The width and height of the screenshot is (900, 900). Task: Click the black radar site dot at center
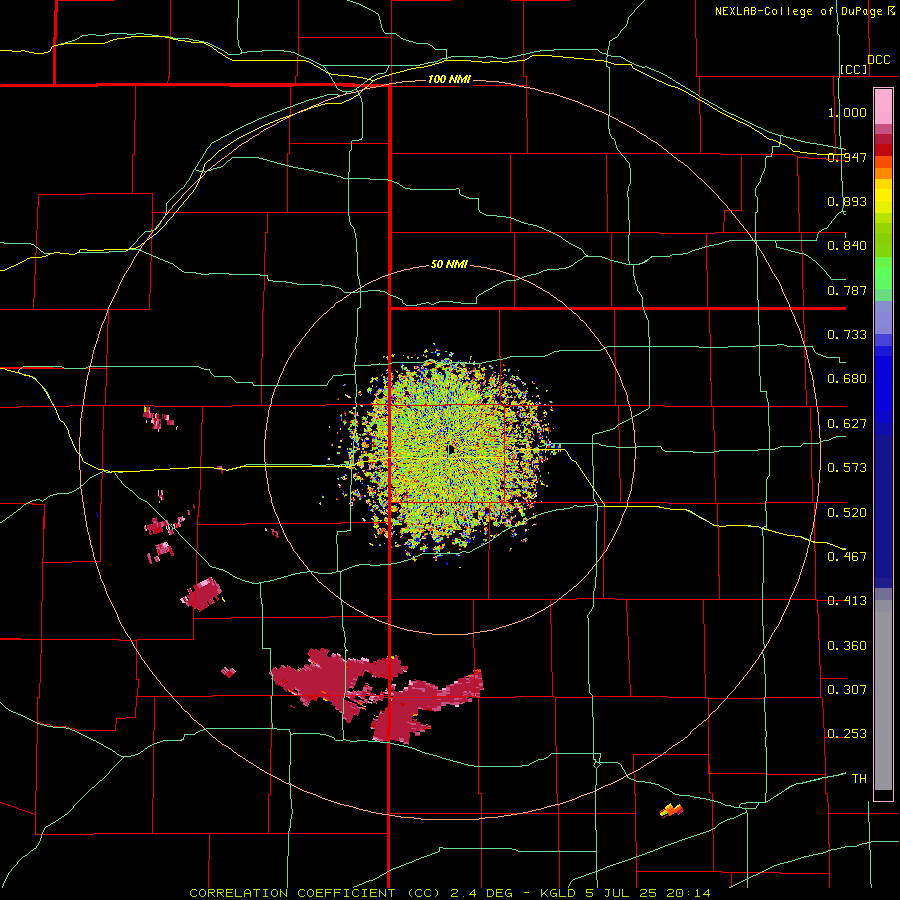click(451, 449)
